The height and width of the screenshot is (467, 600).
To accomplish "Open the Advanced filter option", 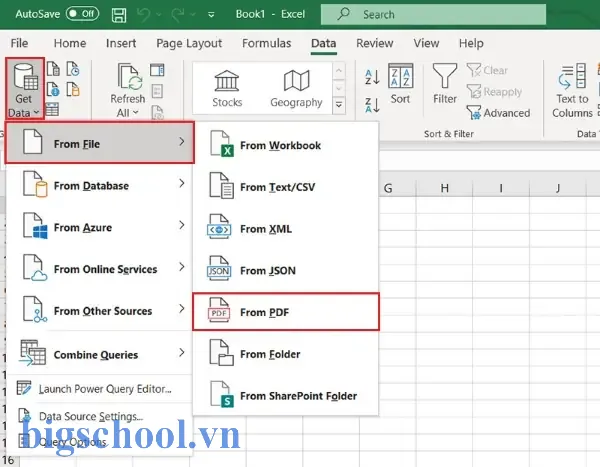I will 499,113.
